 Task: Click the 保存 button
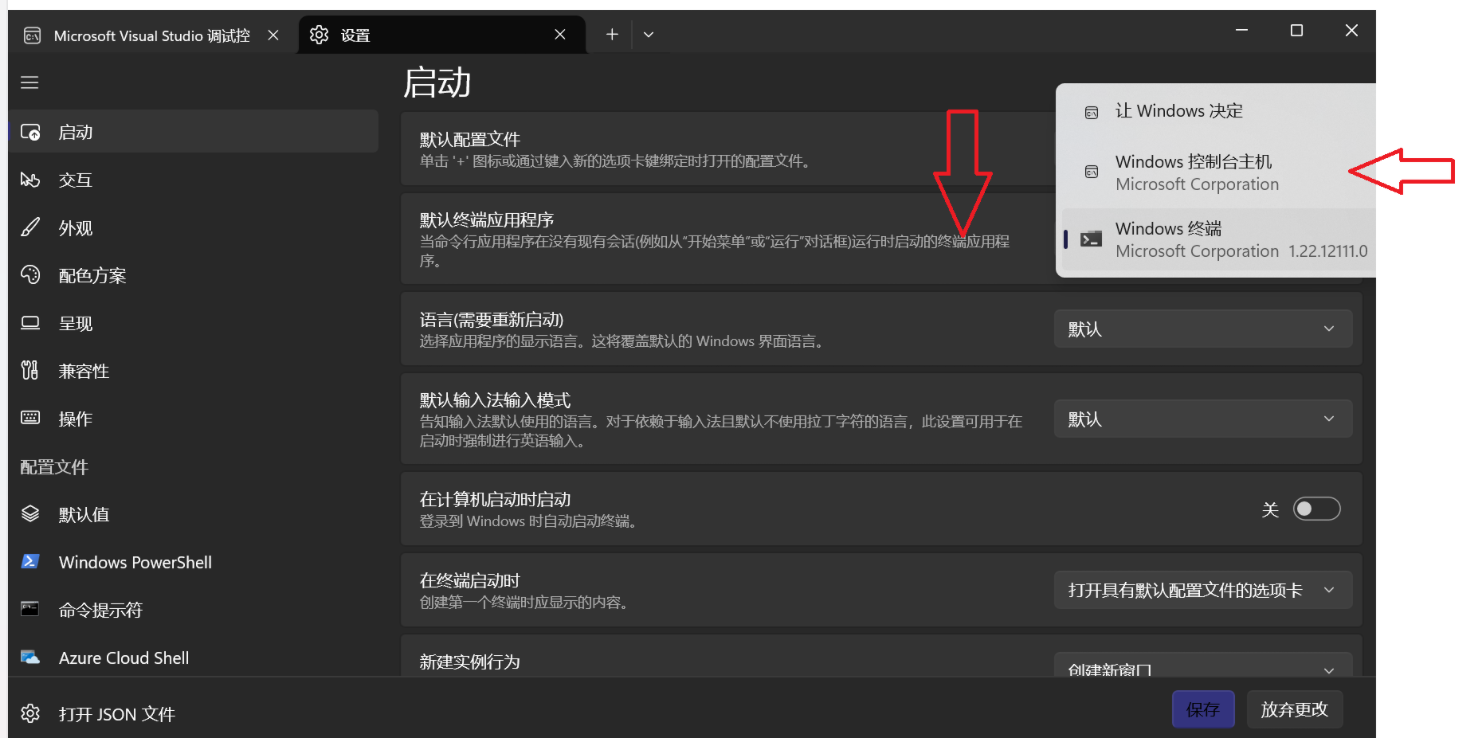[1203, 709]
